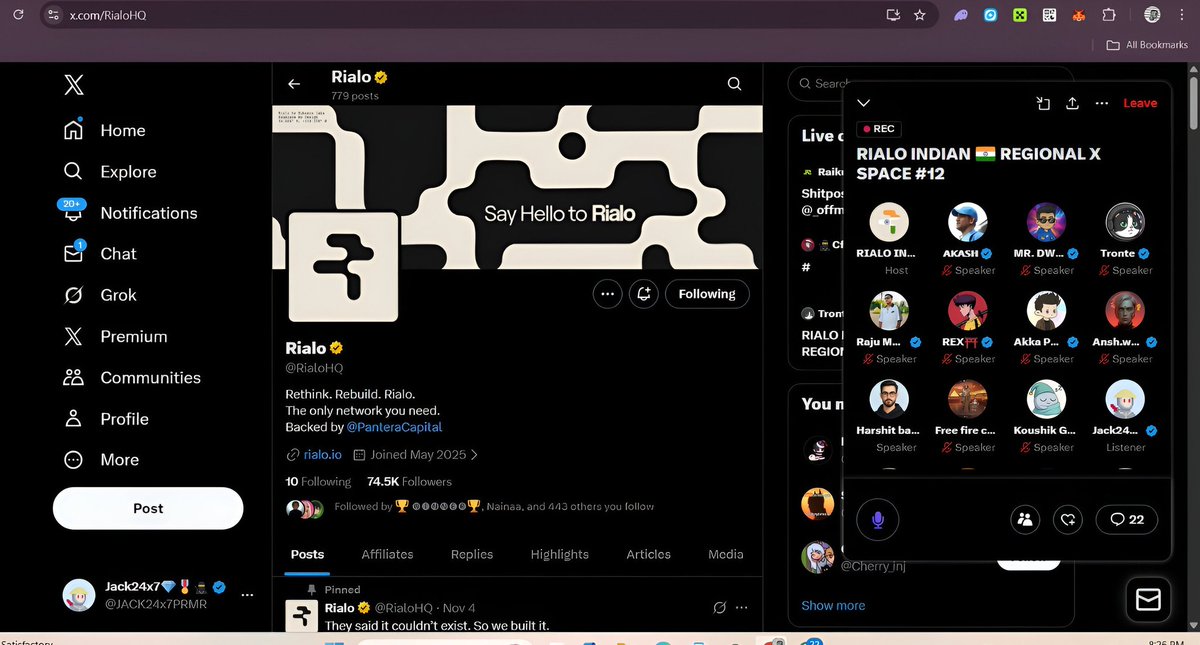Select speaker Raju M avatar
This screenshot has width=1200, height=645.
tap(889, 311)
